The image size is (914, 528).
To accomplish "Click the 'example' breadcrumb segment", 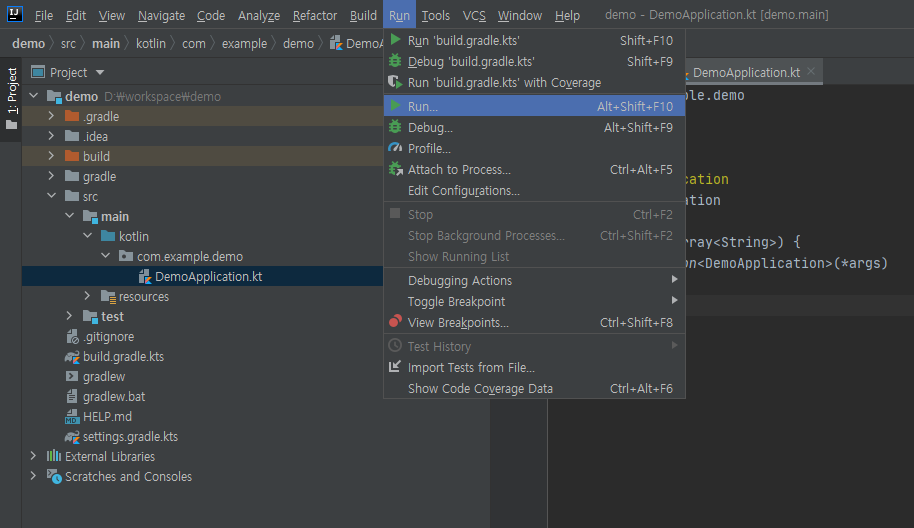I will tap(244, 44).
